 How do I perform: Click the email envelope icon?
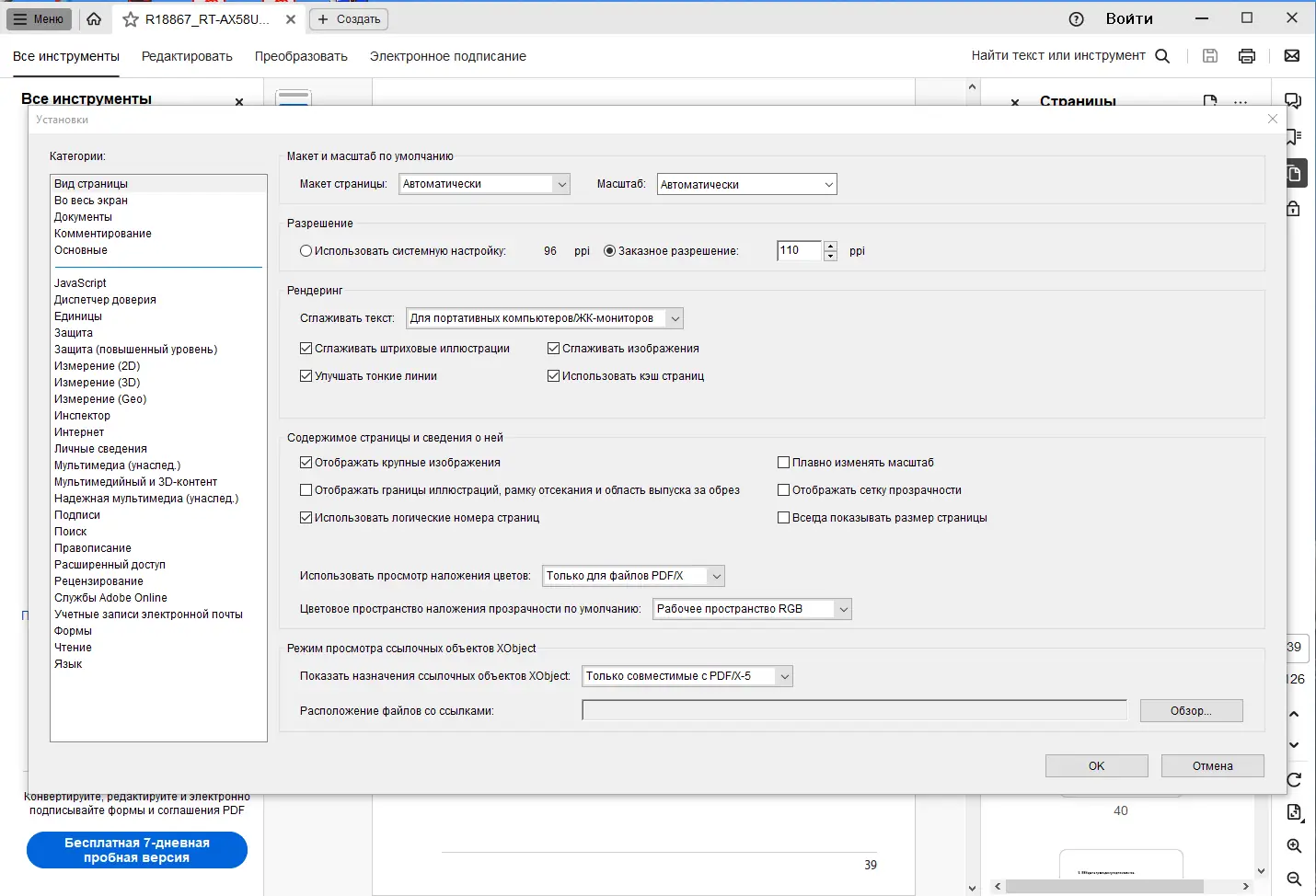pos(1292,56)
